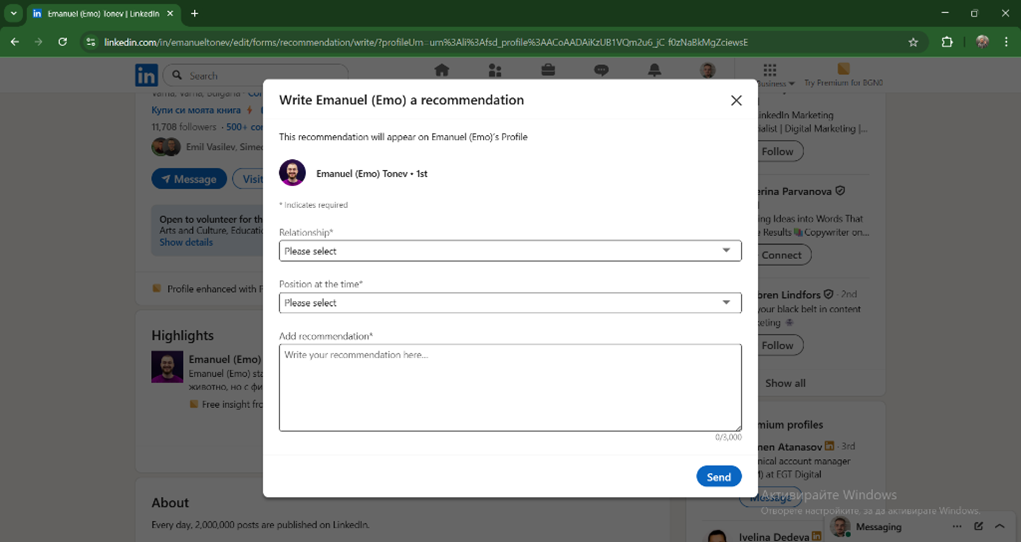The image size is (1021, 542).
Task: Open My Network icon
Action: [495, 71]
